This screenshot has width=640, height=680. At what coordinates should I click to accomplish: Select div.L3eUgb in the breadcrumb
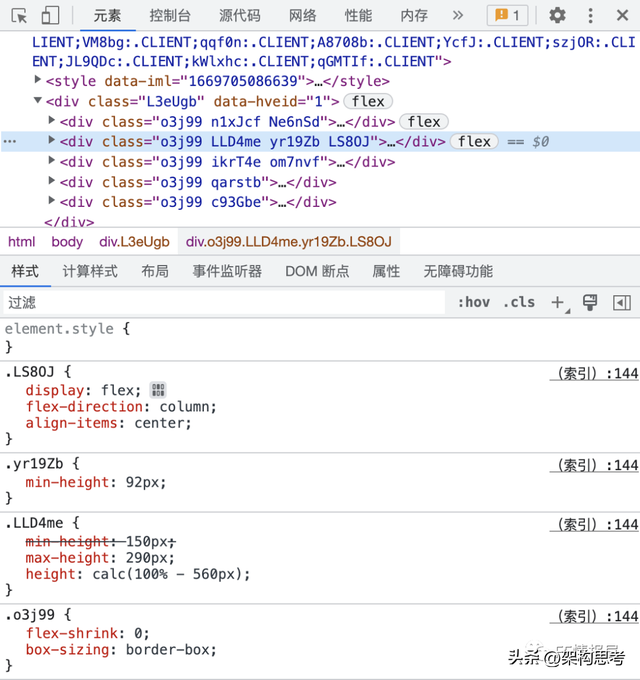[134, 242]
